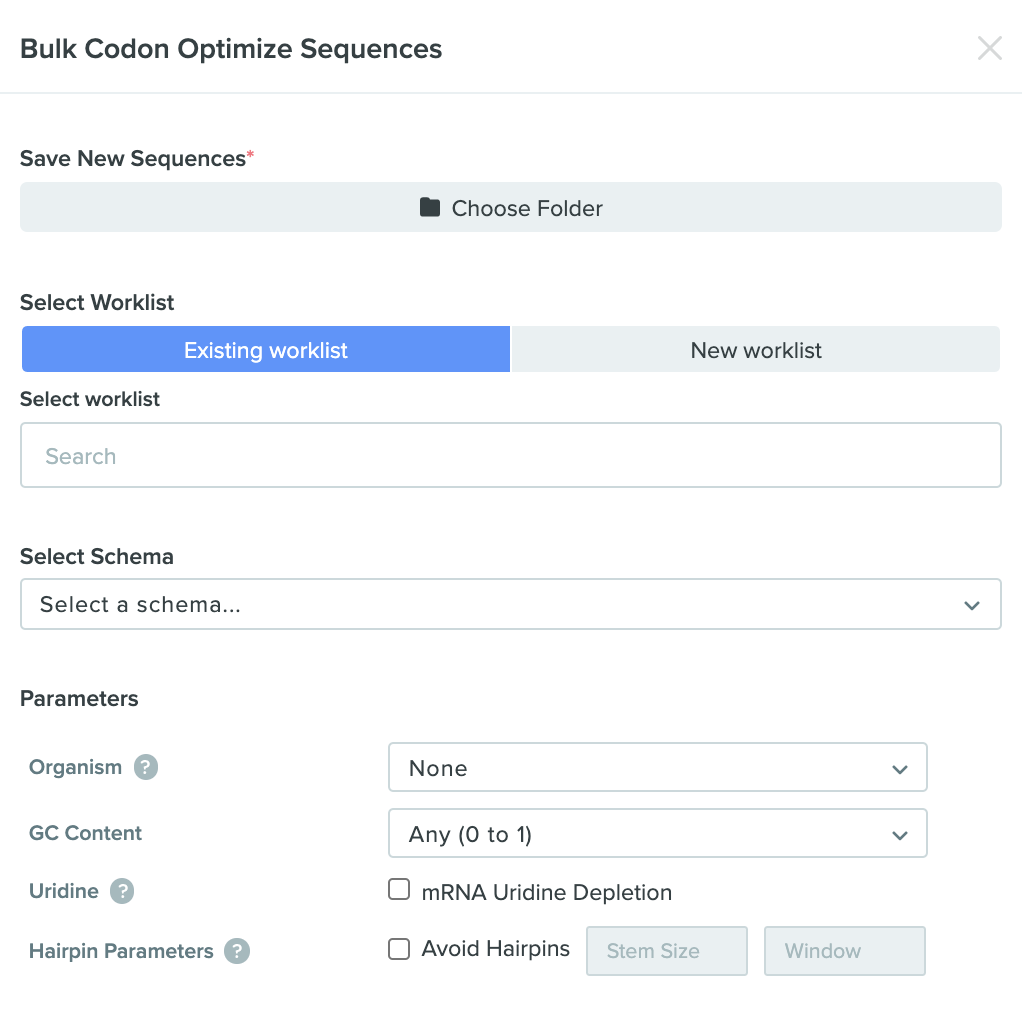The width and height of the screenshot is (1022, 1024).
Task: Click the Organism help question-mark icon
Action: tap(146, 767)
